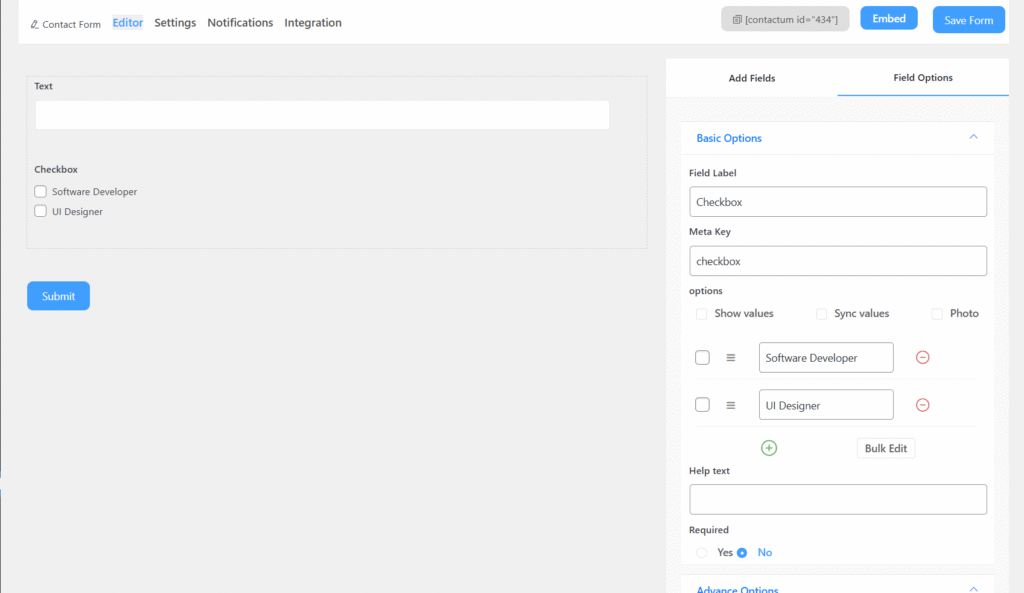This screenshot has width=1024, height=593.
Task: Select Yes for the Required setting
Action: (x=702, y=553)
